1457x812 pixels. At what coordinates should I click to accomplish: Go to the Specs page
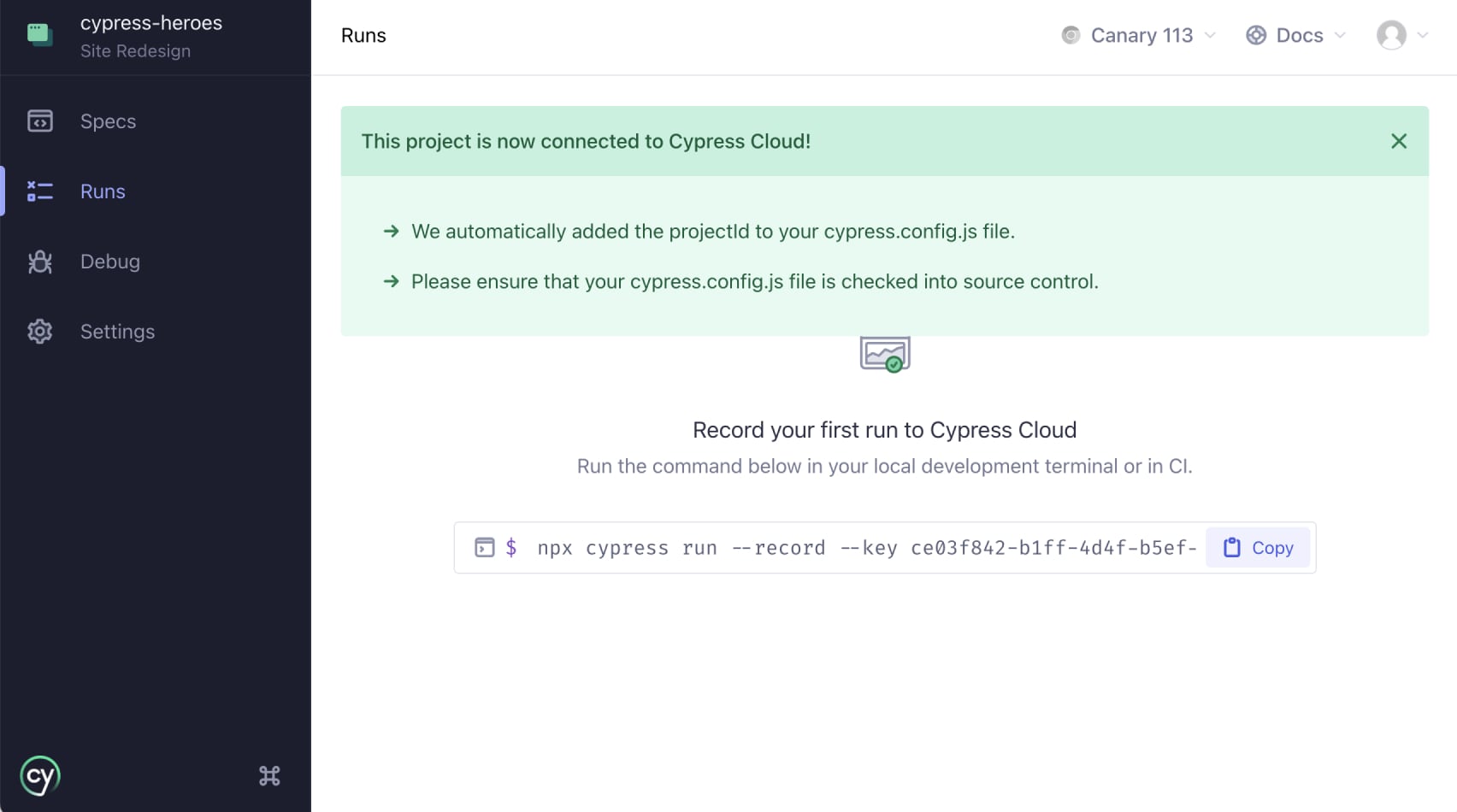(x=109, y=121)
